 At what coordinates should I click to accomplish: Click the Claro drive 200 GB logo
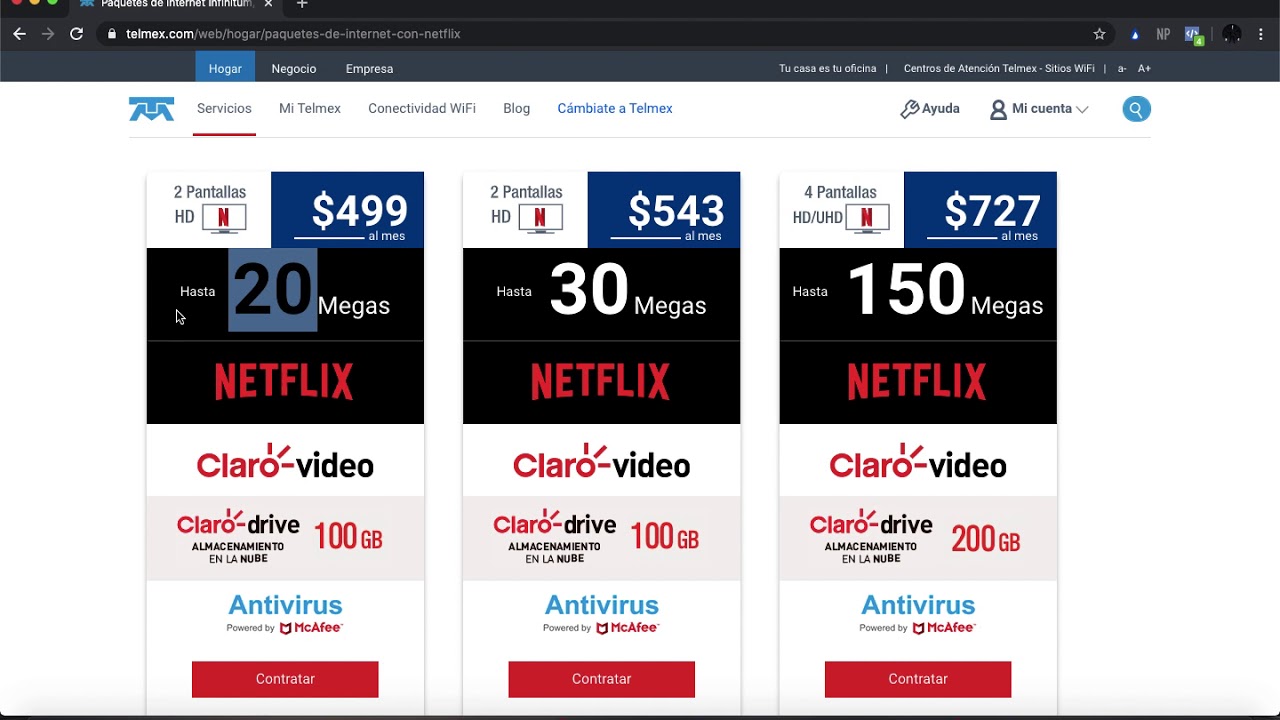[915, 538]
